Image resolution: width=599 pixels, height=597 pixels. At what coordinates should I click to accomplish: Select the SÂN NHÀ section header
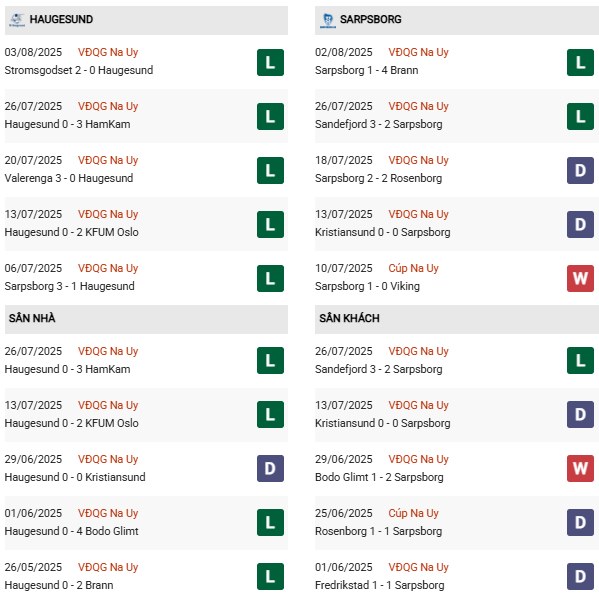coord(146,319)
